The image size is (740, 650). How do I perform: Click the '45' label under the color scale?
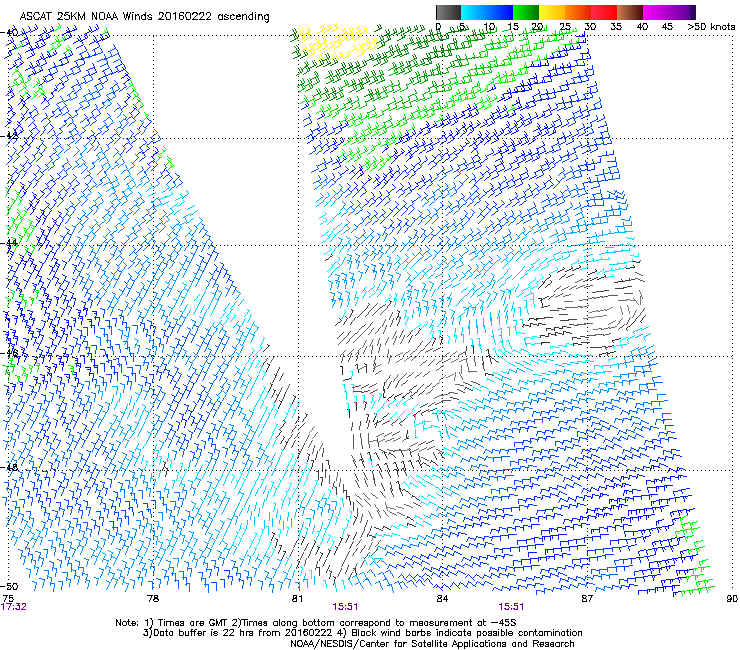pos(667,27)
